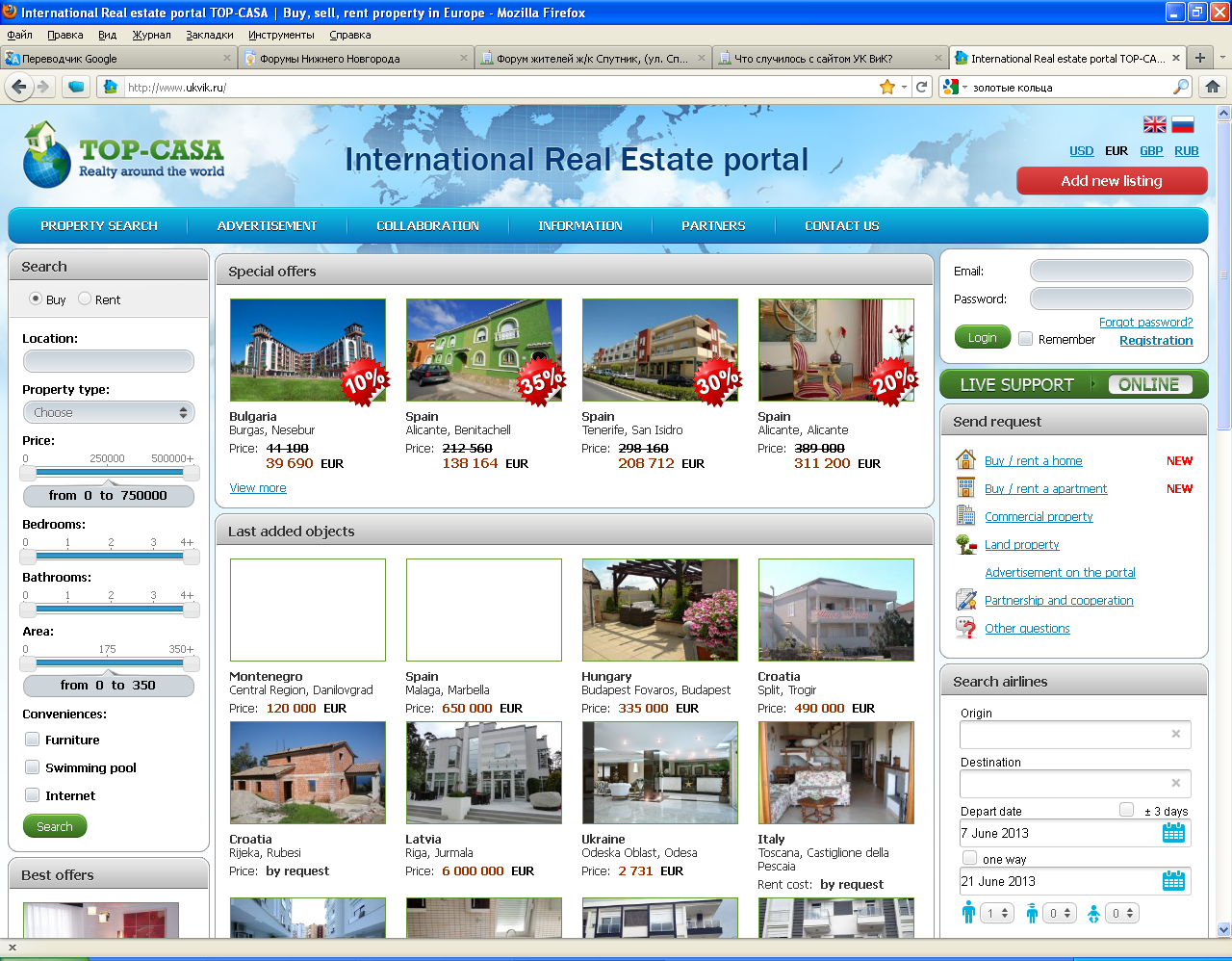1232x961 pixels.
Task: Tick the Remember checkbox
Action: [1026, 339]
